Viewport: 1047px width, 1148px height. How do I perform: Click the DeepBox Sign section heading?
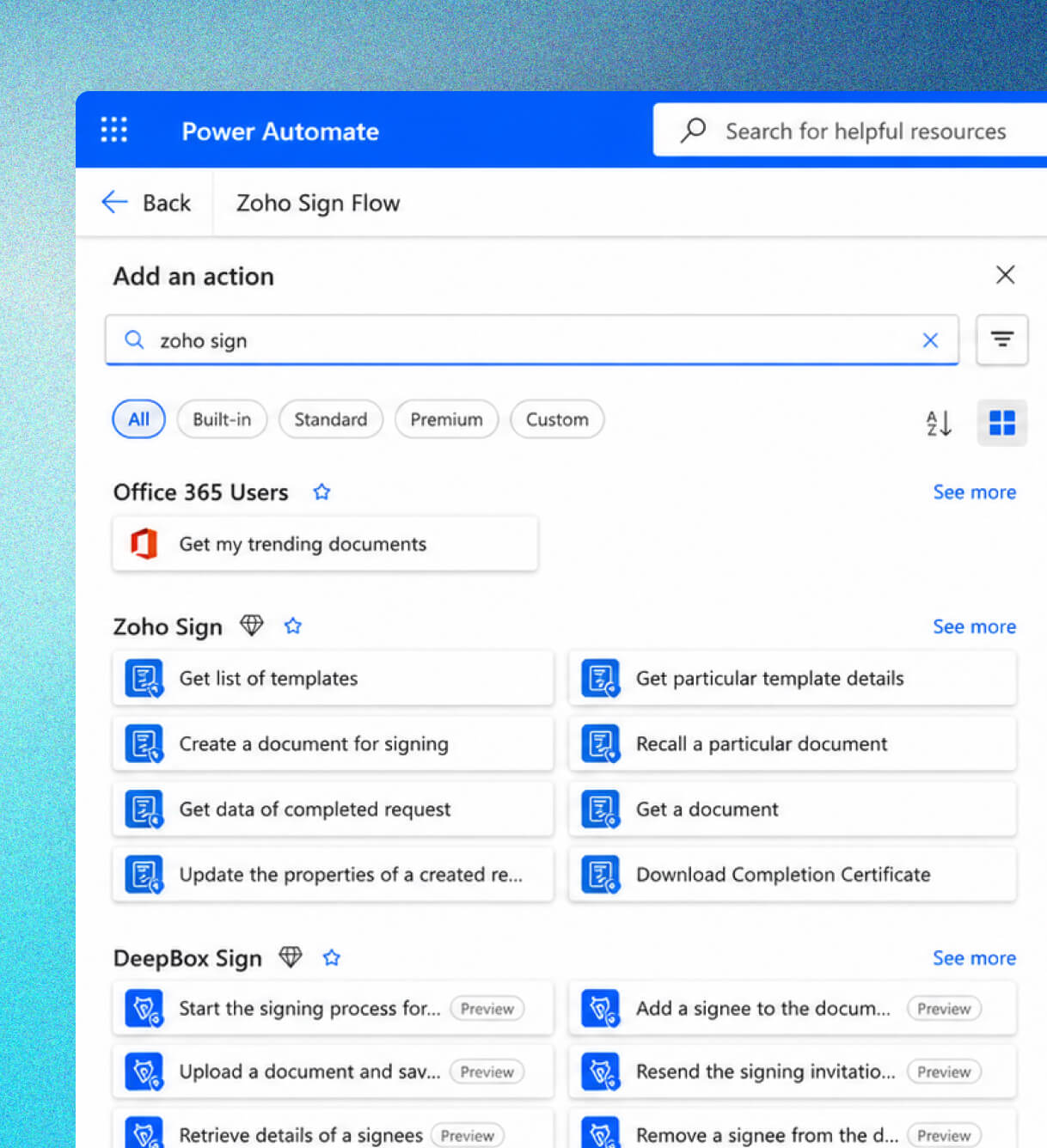[x=187, y=958]
